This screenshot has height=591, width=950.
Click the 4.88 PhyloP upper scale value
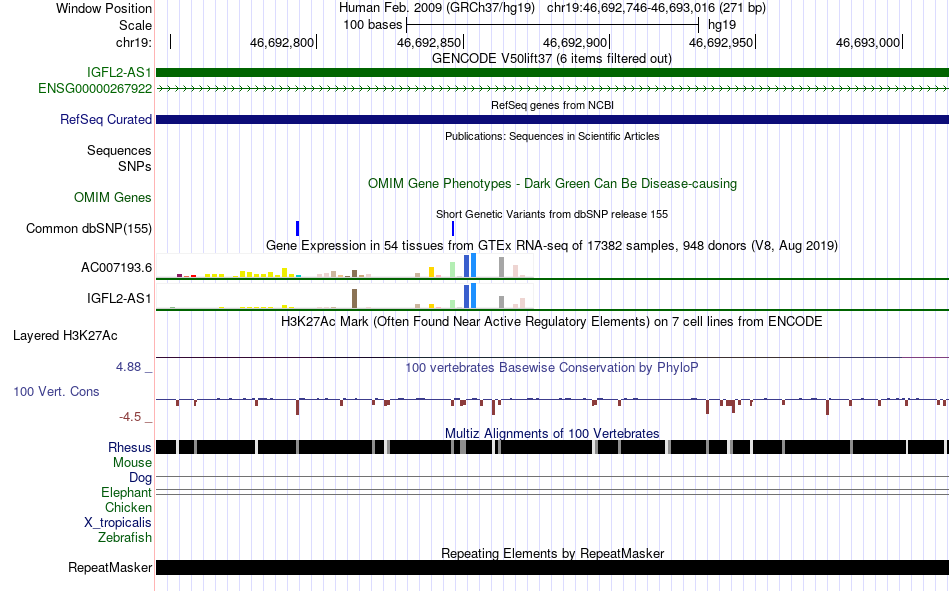tap(128, 367)
